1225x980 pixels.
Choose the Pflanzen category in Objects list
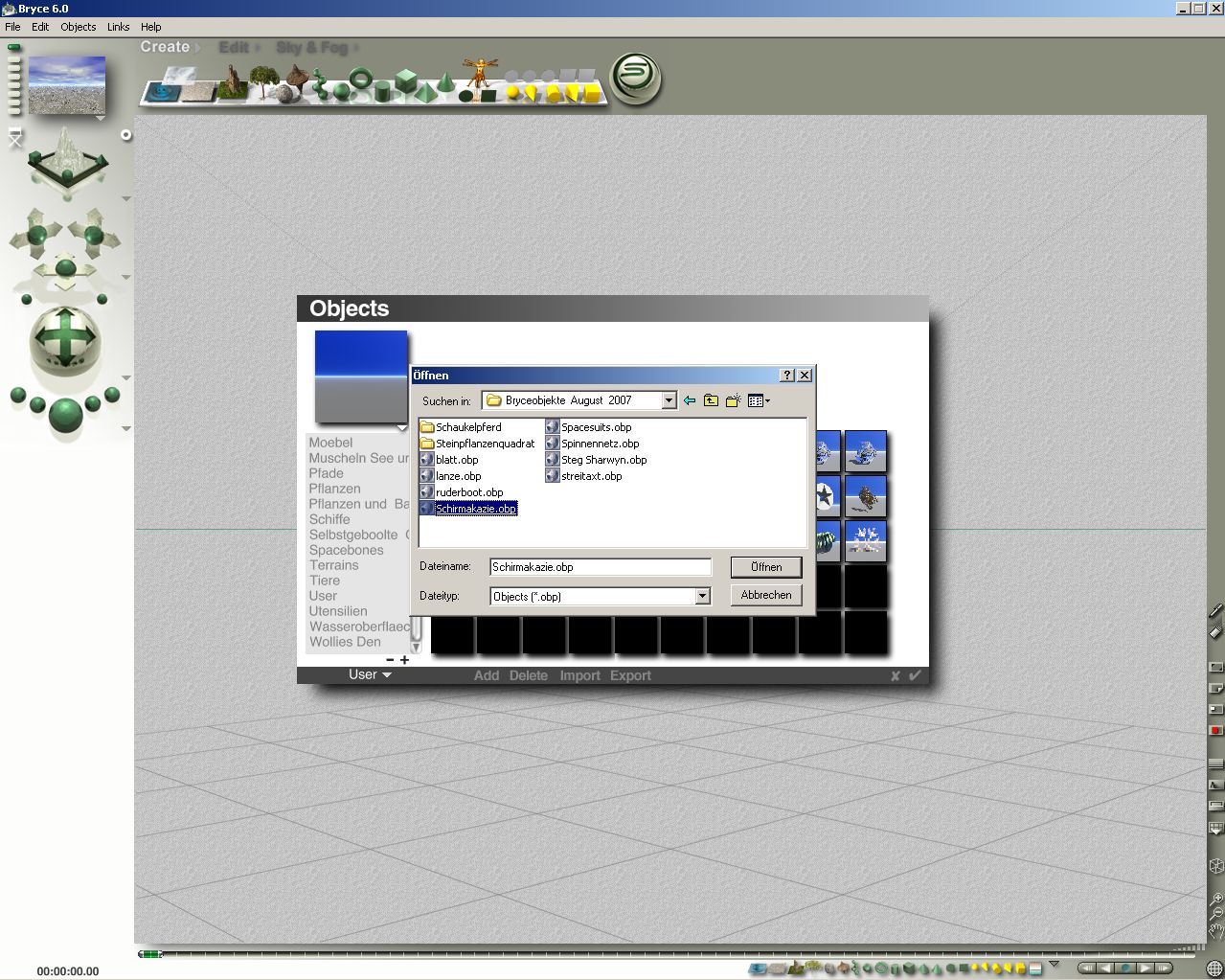pyautogui.click(x=335, y=489)
